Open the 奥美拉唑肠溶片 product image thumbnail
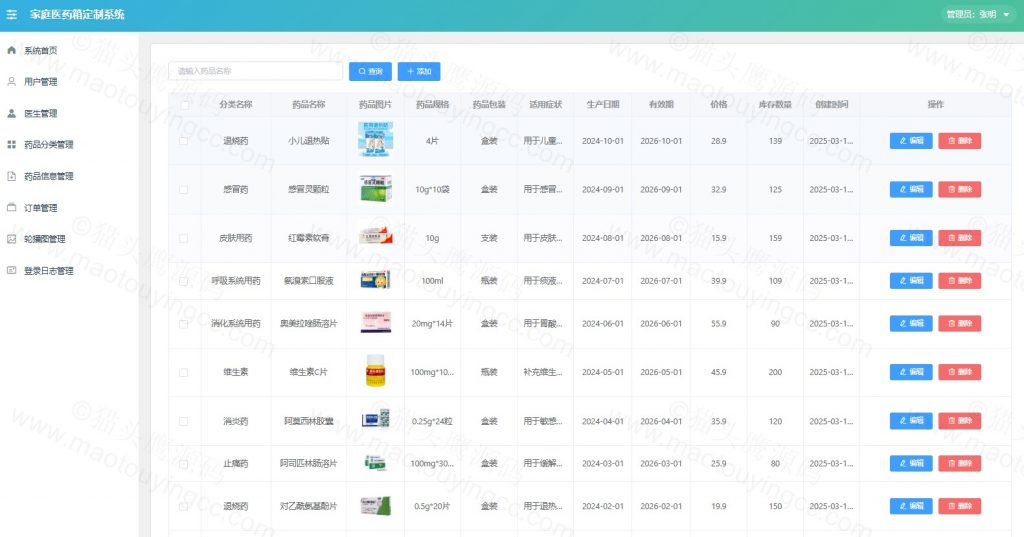 (376, 322)
